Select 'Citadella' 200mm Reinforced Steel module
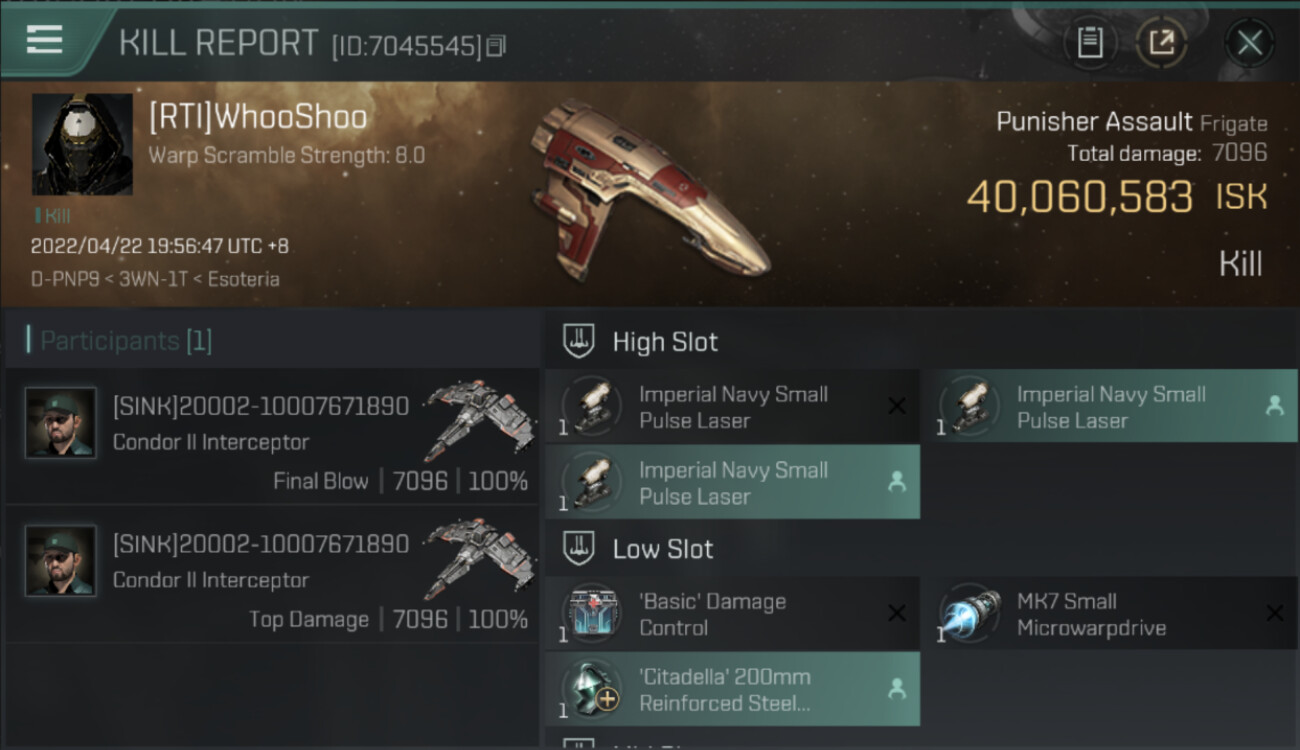Screen dimensions: 1300x750 [x=732, y=689]
